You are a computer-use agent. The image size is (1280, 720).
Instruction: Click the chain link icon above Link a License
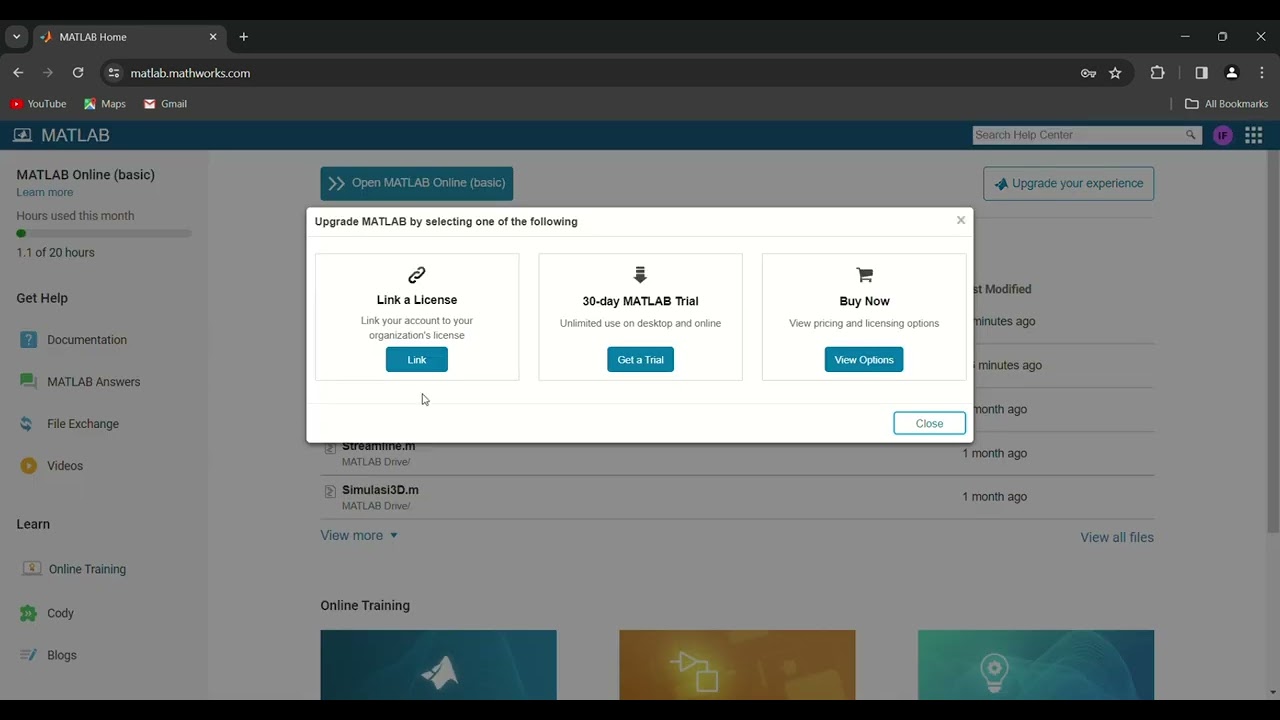pyautogui.click(x=417, y=275)
